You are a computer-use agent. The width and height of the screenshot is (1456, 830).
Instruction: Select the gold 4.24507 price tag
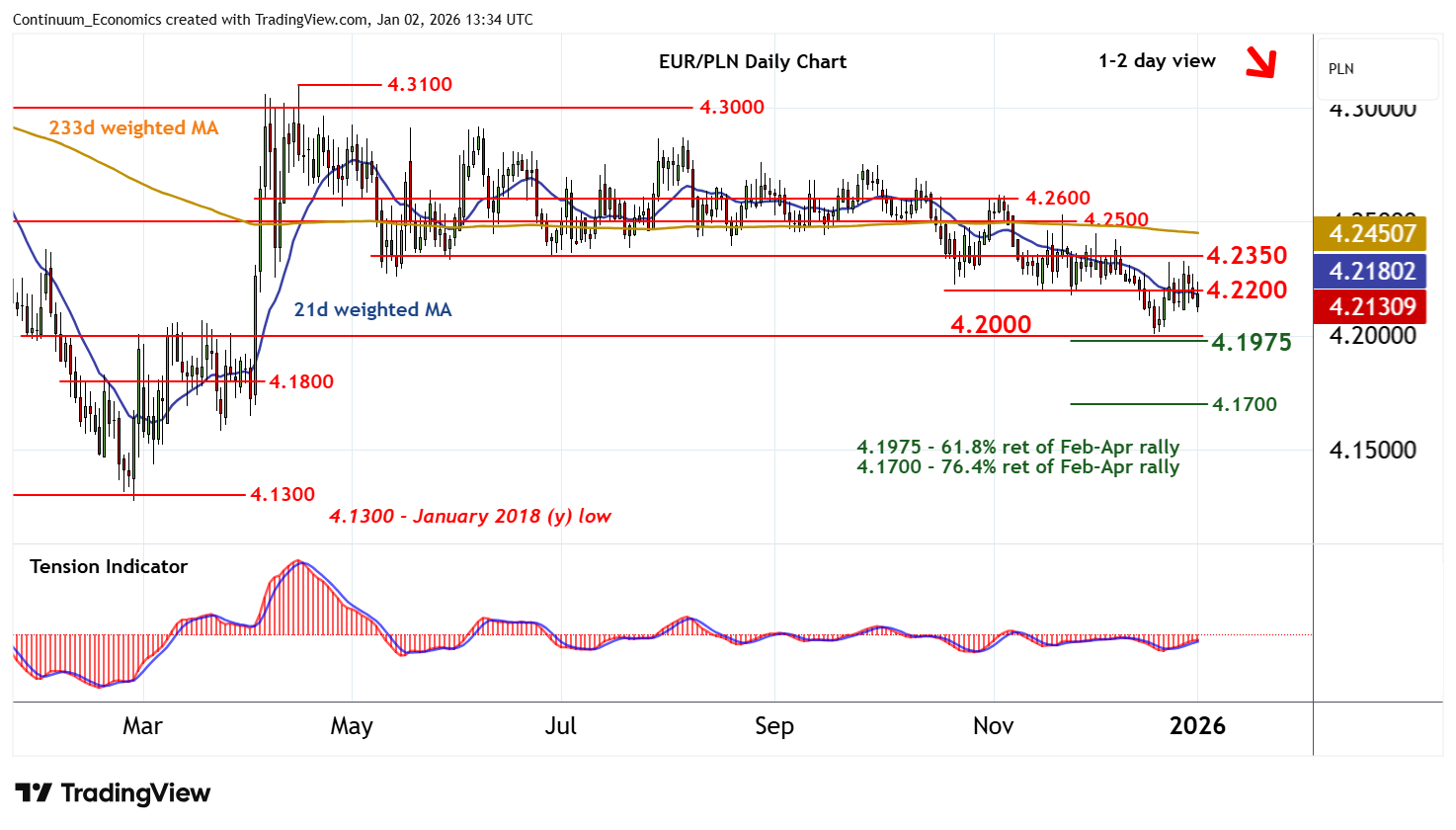click(x=1372, y=234)
